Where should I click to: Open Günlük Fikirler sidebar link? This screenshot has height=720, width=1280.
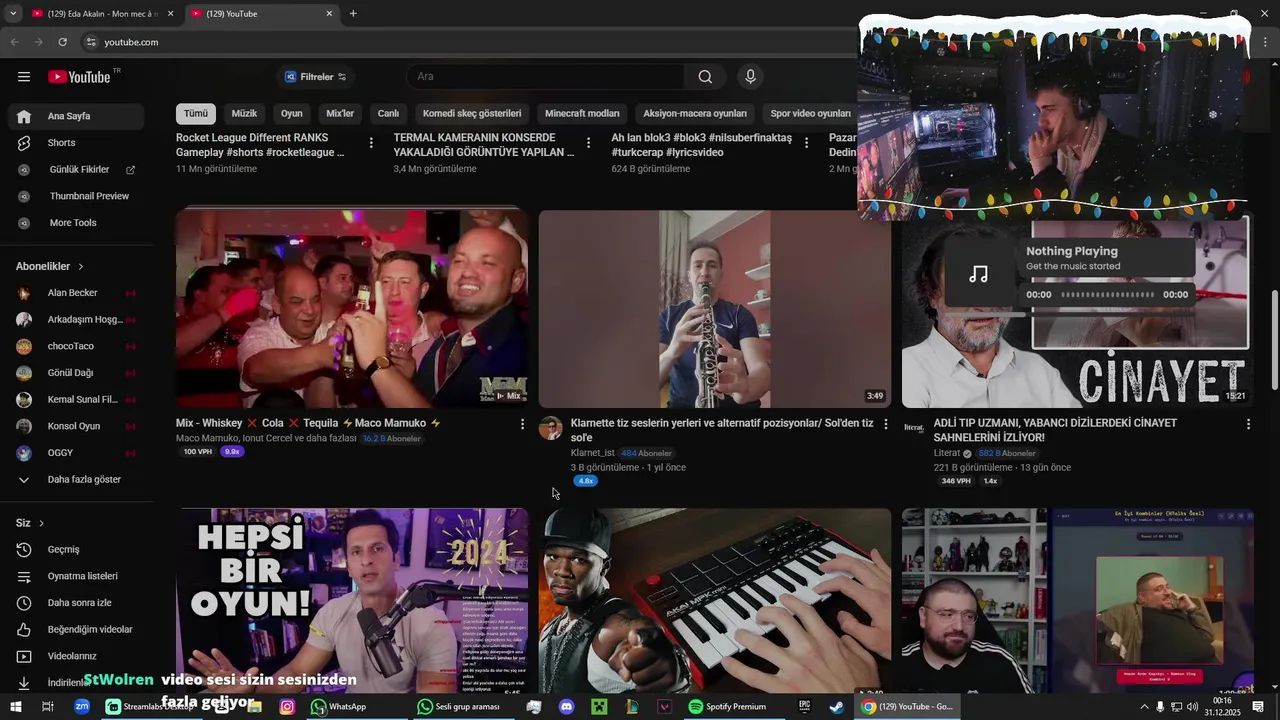click(x=78, y=170)
